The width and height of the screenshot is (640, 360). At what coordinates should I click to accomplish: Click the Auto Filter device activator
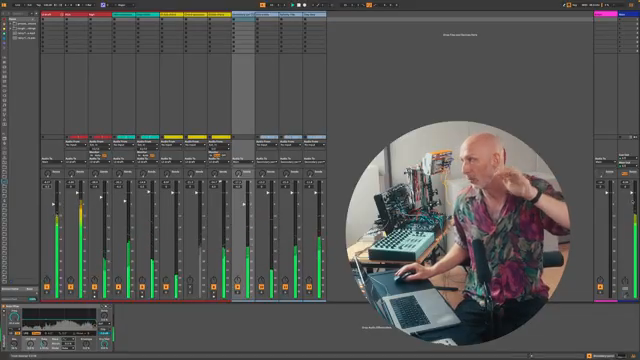[4, 306]
